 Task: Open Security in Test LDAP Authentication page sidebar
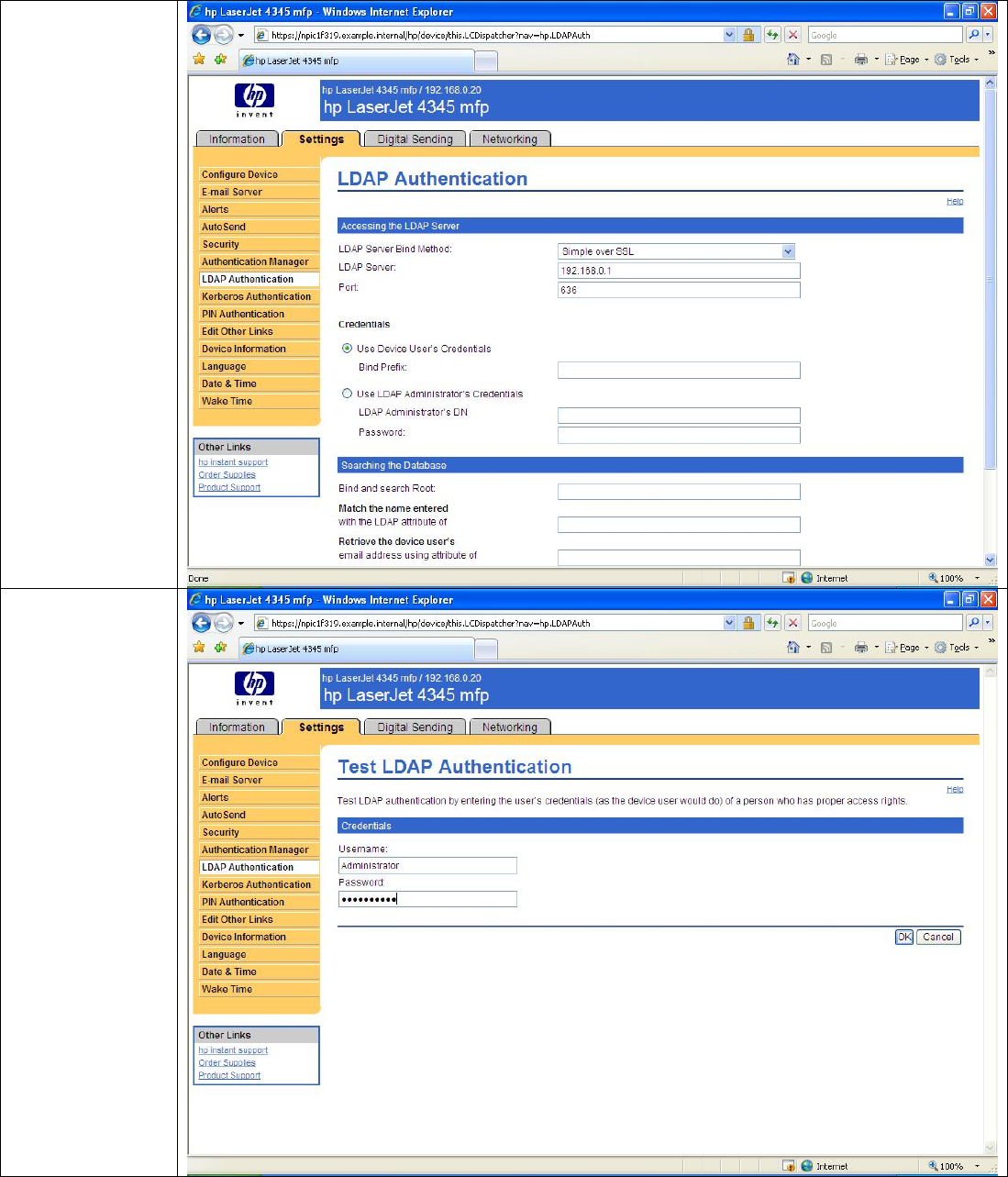pos(257,832)
